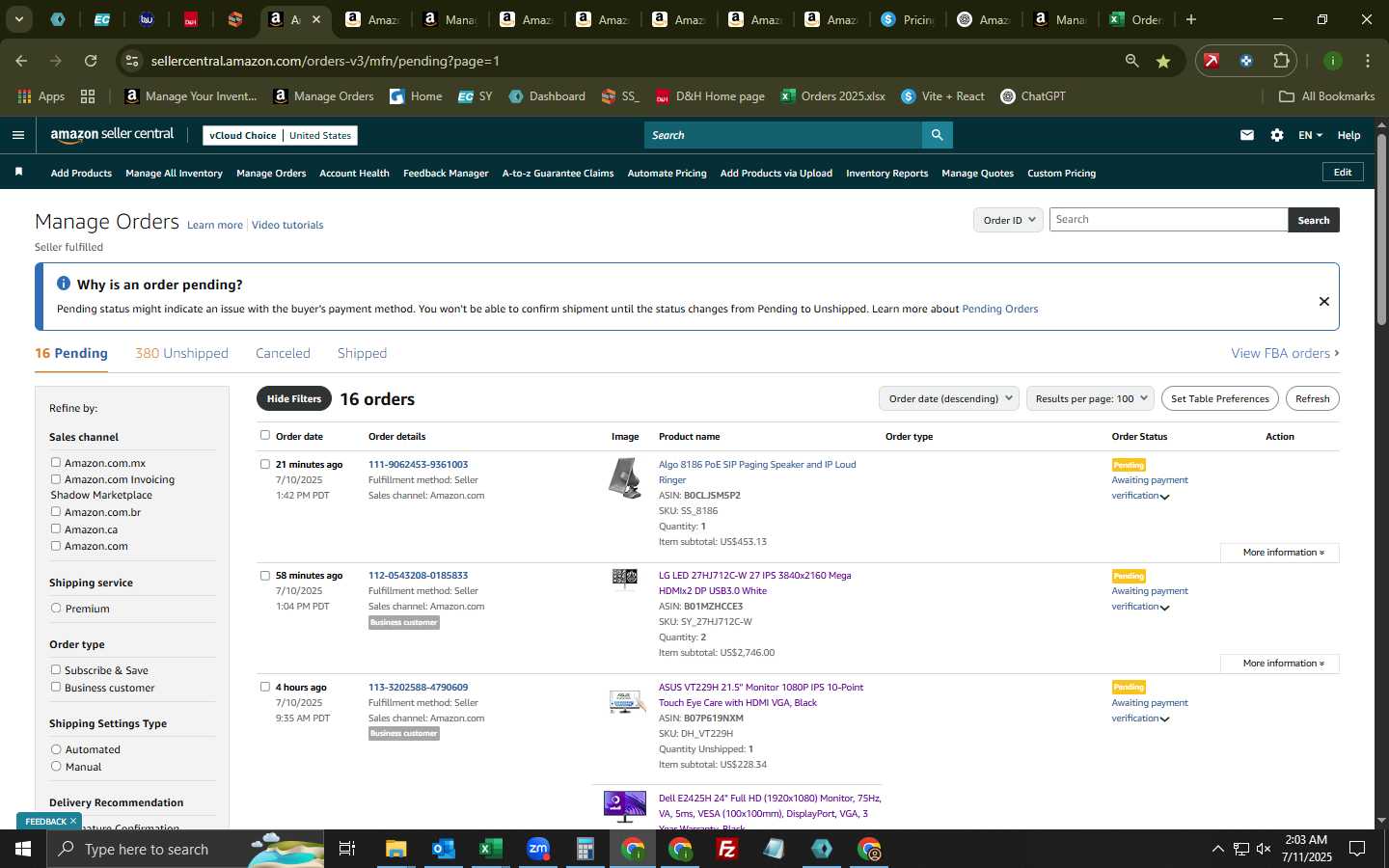Switch to the Shipped tab
Screen dimensions: 1389x868
tap(362, 353)
